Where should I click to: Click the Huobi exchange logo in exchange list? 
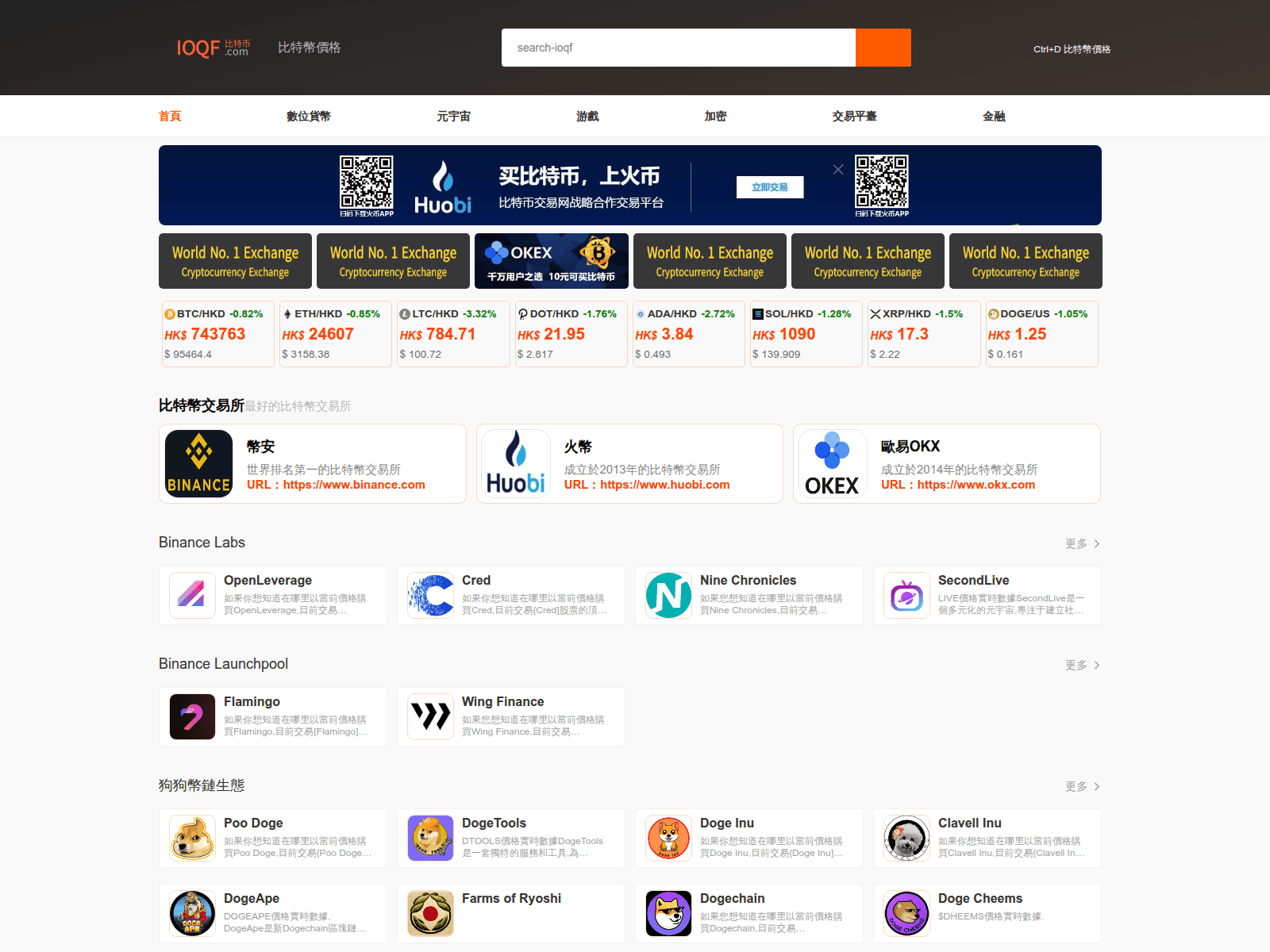516,463
